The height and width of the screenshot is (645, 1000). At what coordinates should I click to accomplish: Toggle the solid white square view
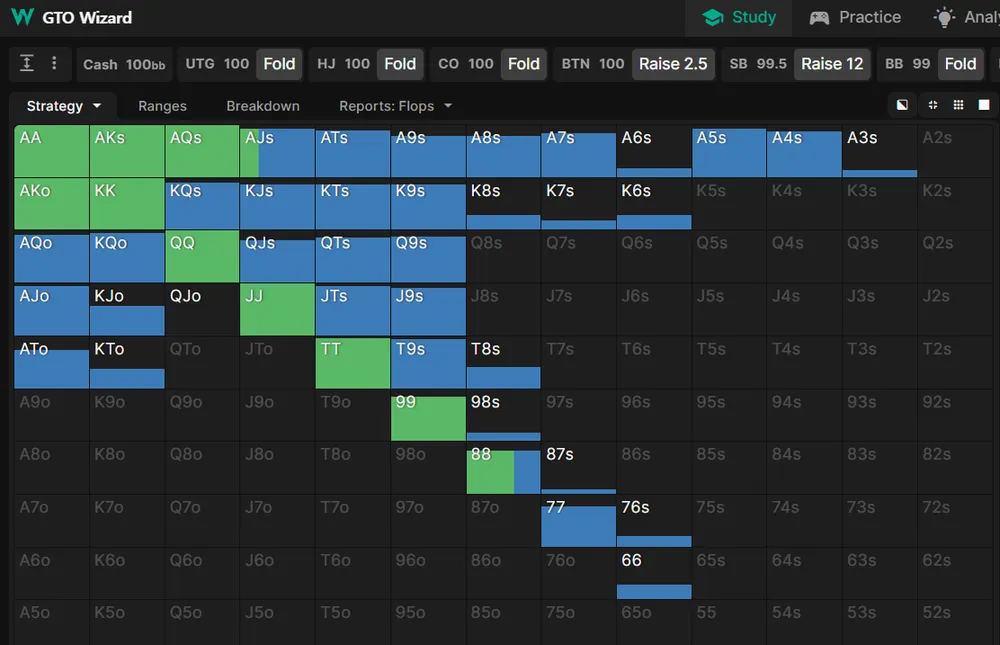point(984,105)
